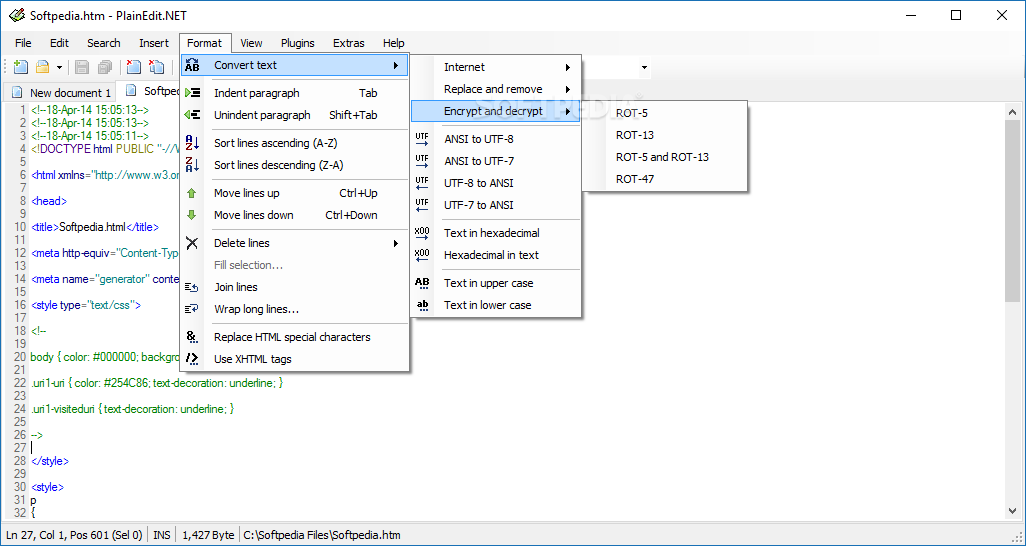Switch to the New document 1 tab

60,92
